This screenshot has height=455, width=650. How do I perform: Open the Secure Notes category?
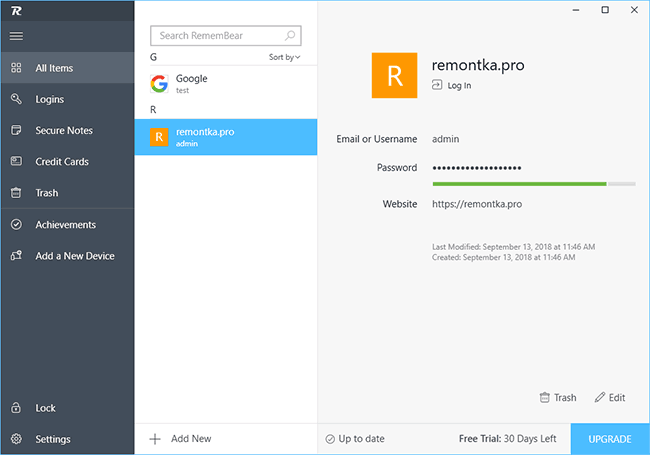point(67,130)
